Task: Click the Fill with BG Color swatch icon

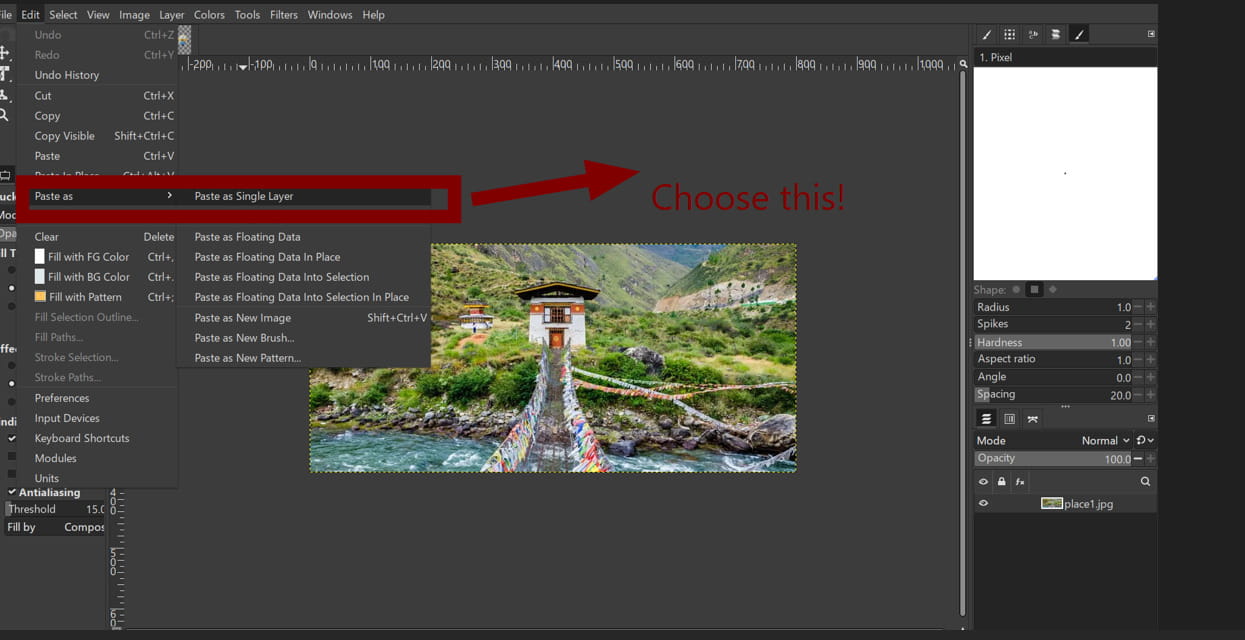Action: [x=40, y=277]
